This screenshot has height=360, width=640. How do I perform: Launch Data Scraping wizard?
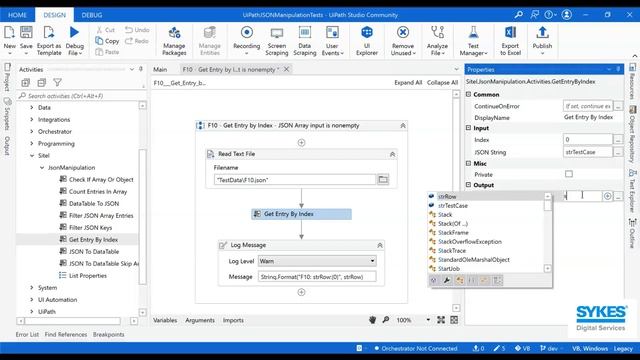304,40
